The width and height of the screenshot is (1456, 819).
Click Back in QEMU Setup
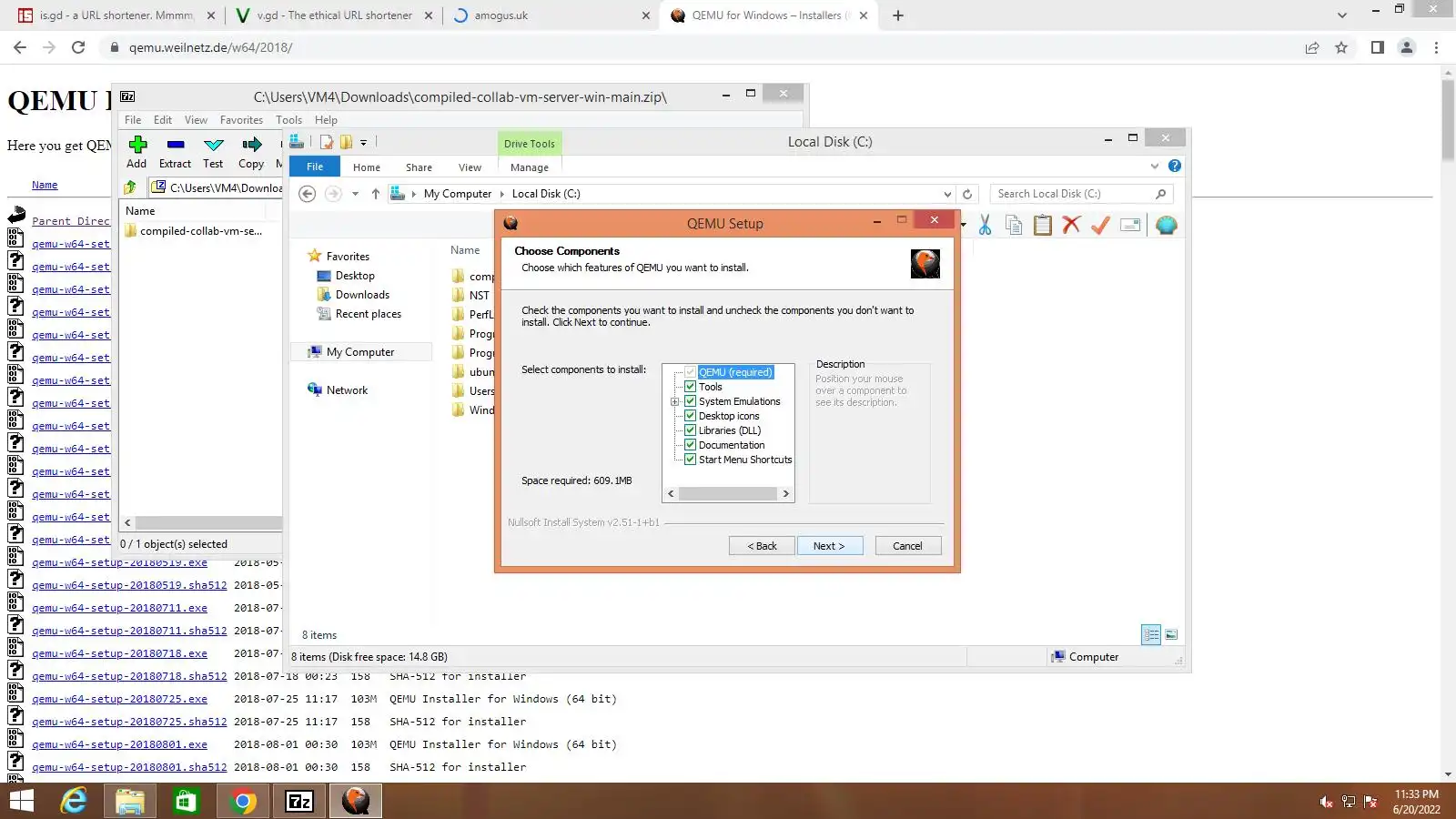[x=762, y=546]
